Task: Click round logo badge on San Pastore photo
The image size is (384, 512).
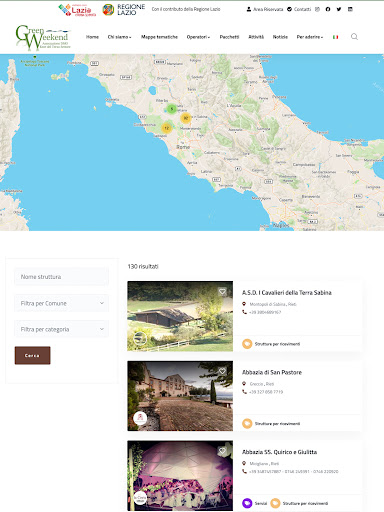Action: tap(140, 418)
